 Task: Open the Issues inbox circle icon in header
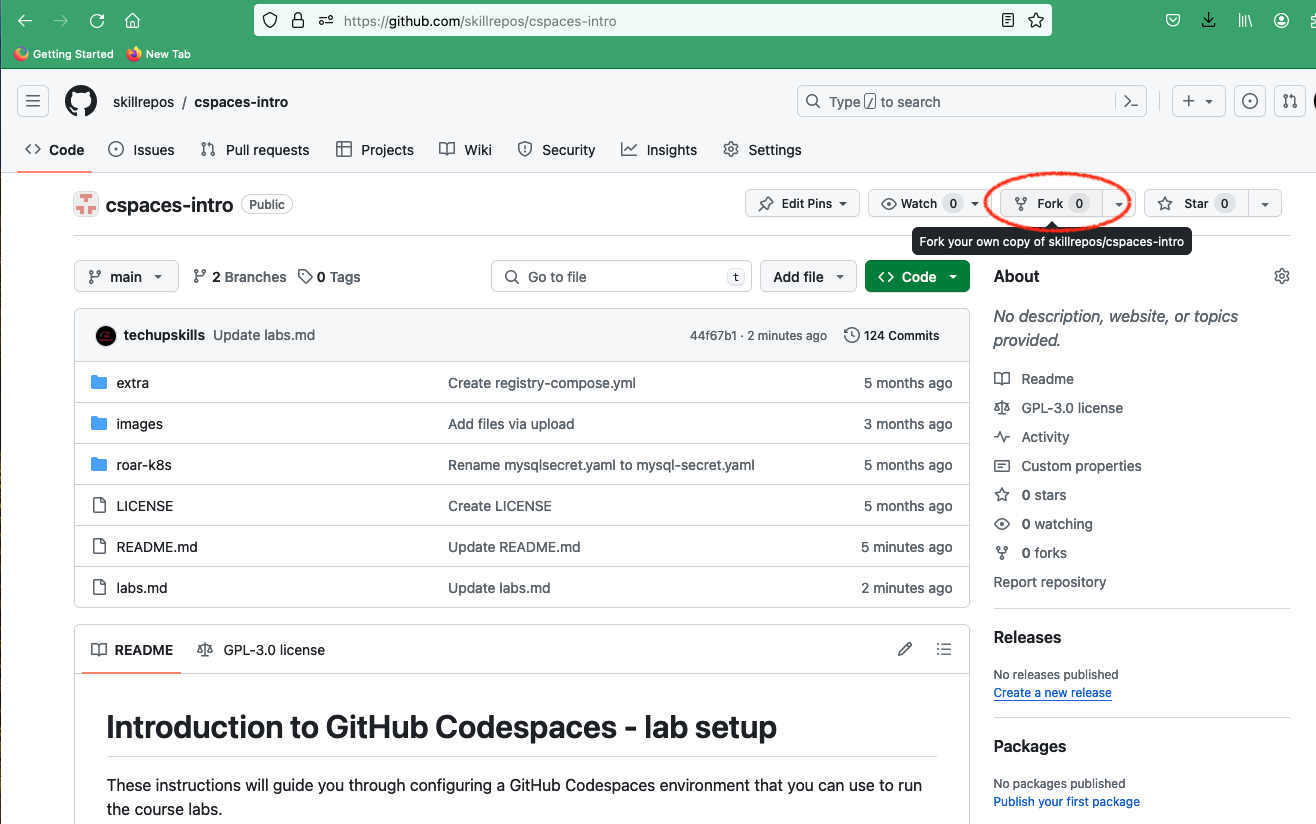[x=1249, y=102]
